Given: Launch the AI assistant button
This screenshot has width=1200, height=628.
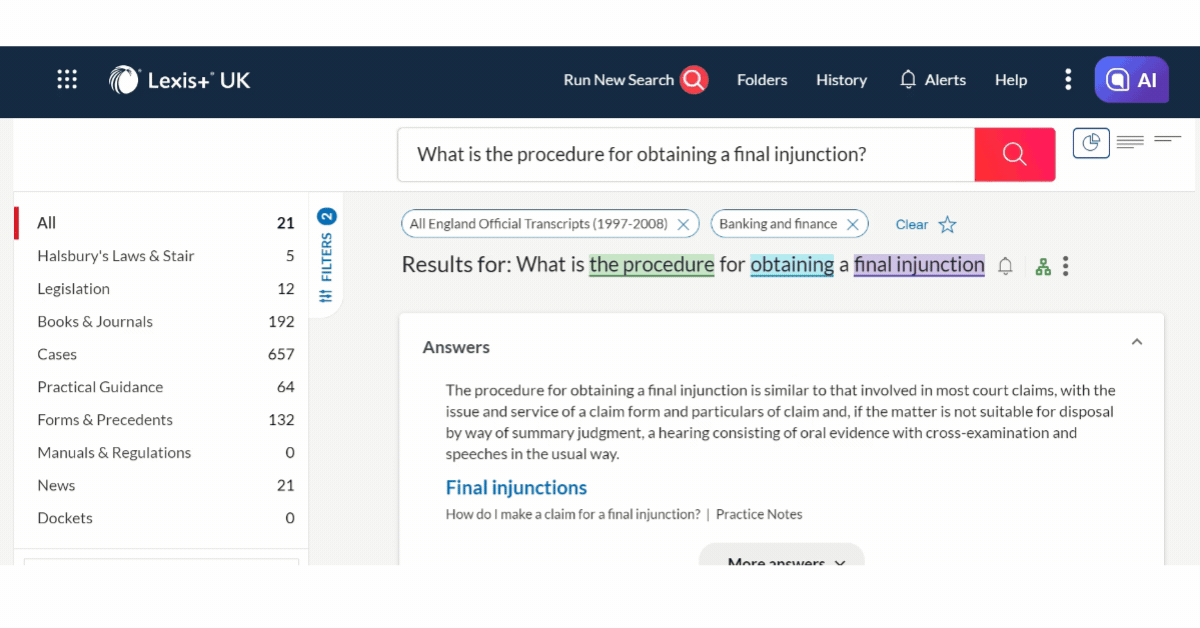Looking at the screenshot, I should tap(1131, 80).
